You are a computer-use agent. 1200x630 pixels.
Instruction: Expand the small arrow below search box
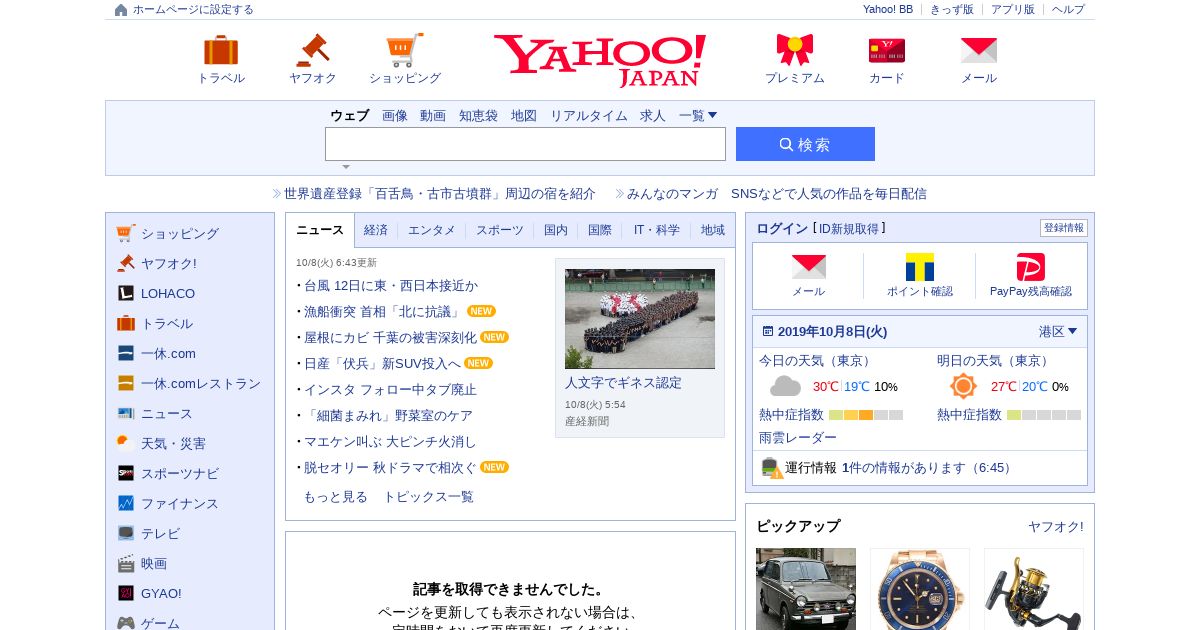tap(346, 167)
